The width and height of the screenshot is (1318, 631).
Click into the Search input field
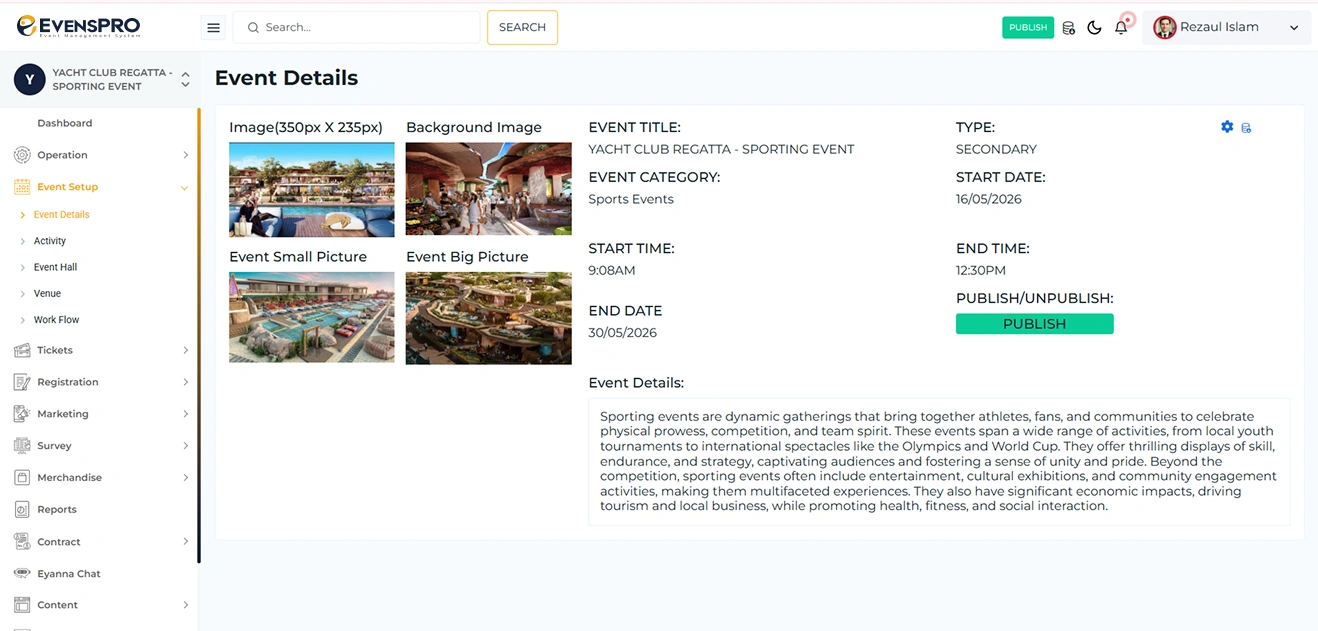[357, 28]
